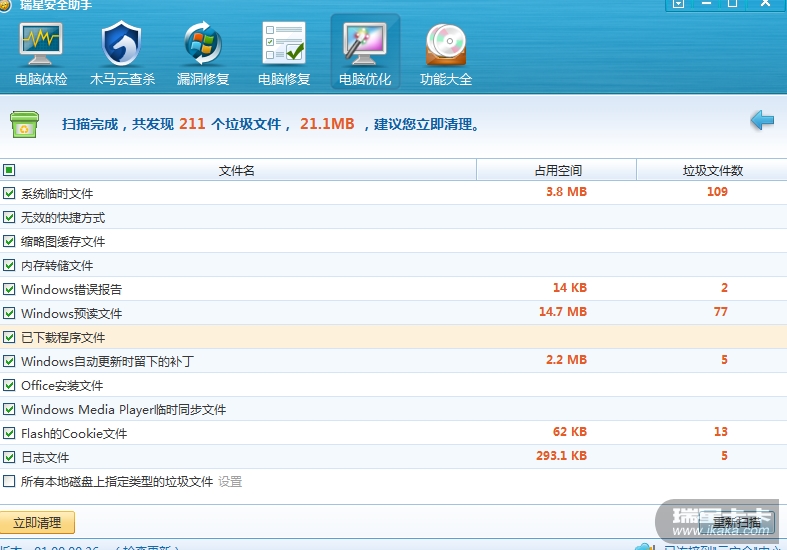Click the blue back arrow icon
The image size is (787, 550).
click(x=762, y=121)
